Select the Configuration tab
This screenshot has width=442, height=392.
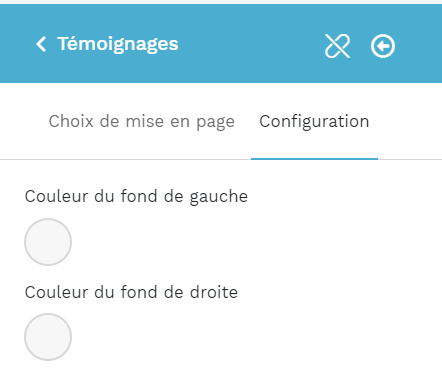(x=314, y=122)
